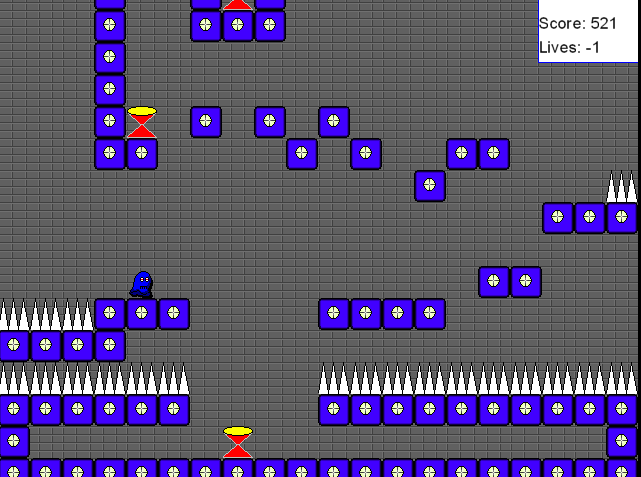Click the lone block right of the upper-left hourglass
Viewport: 641px width, 477px height.
206,122
